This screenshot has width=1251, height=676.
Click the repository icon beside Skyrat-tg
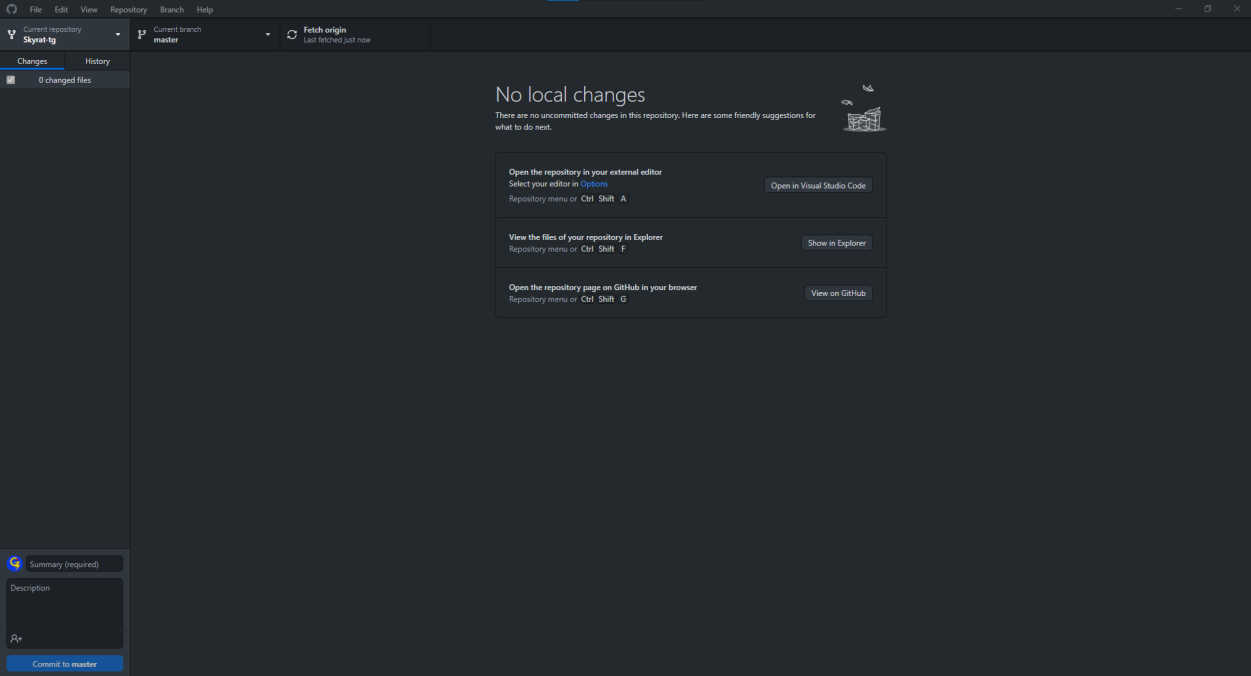point(12,35)
